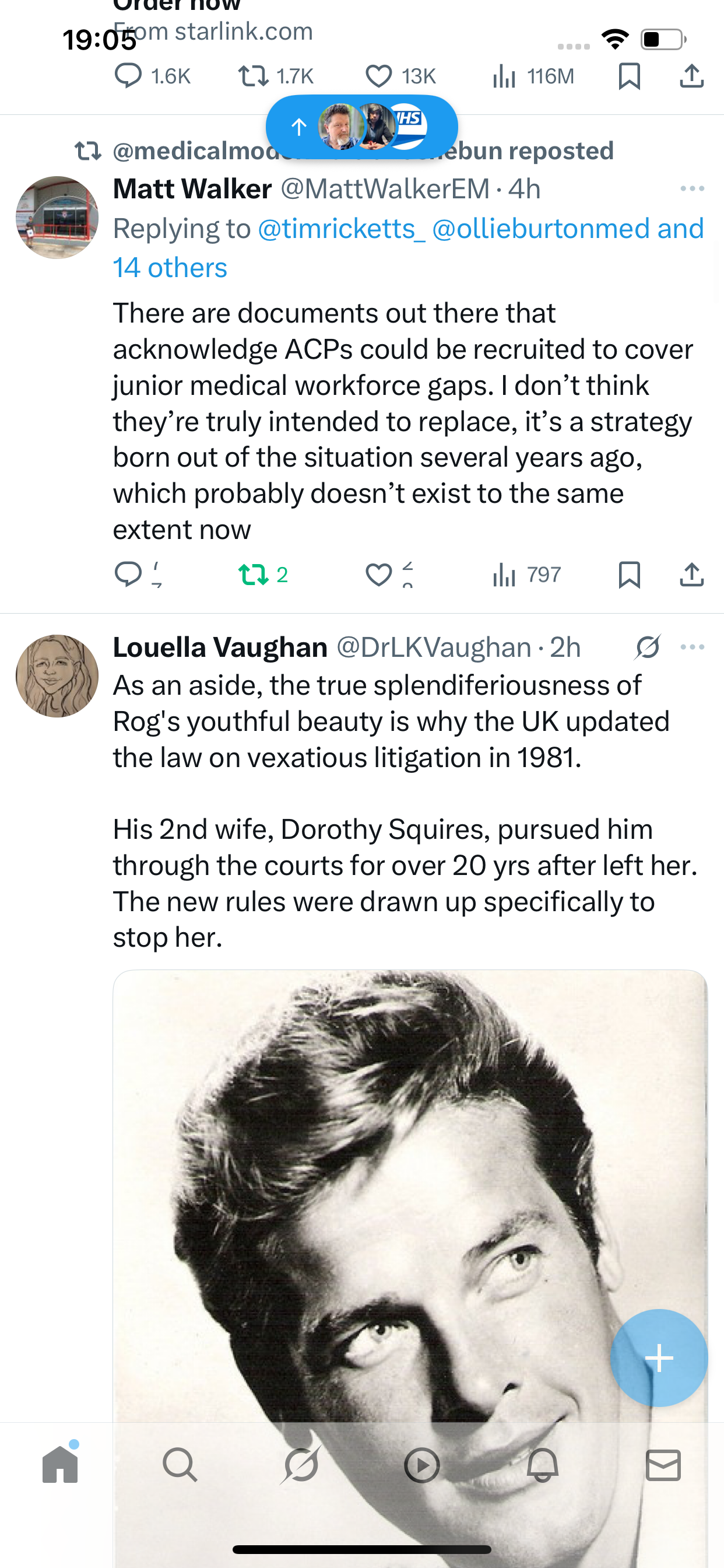Viewport: 724px width, 1568px height.
Task: Tap the new posts pill to scroll up
Action: tap(361, 127)
